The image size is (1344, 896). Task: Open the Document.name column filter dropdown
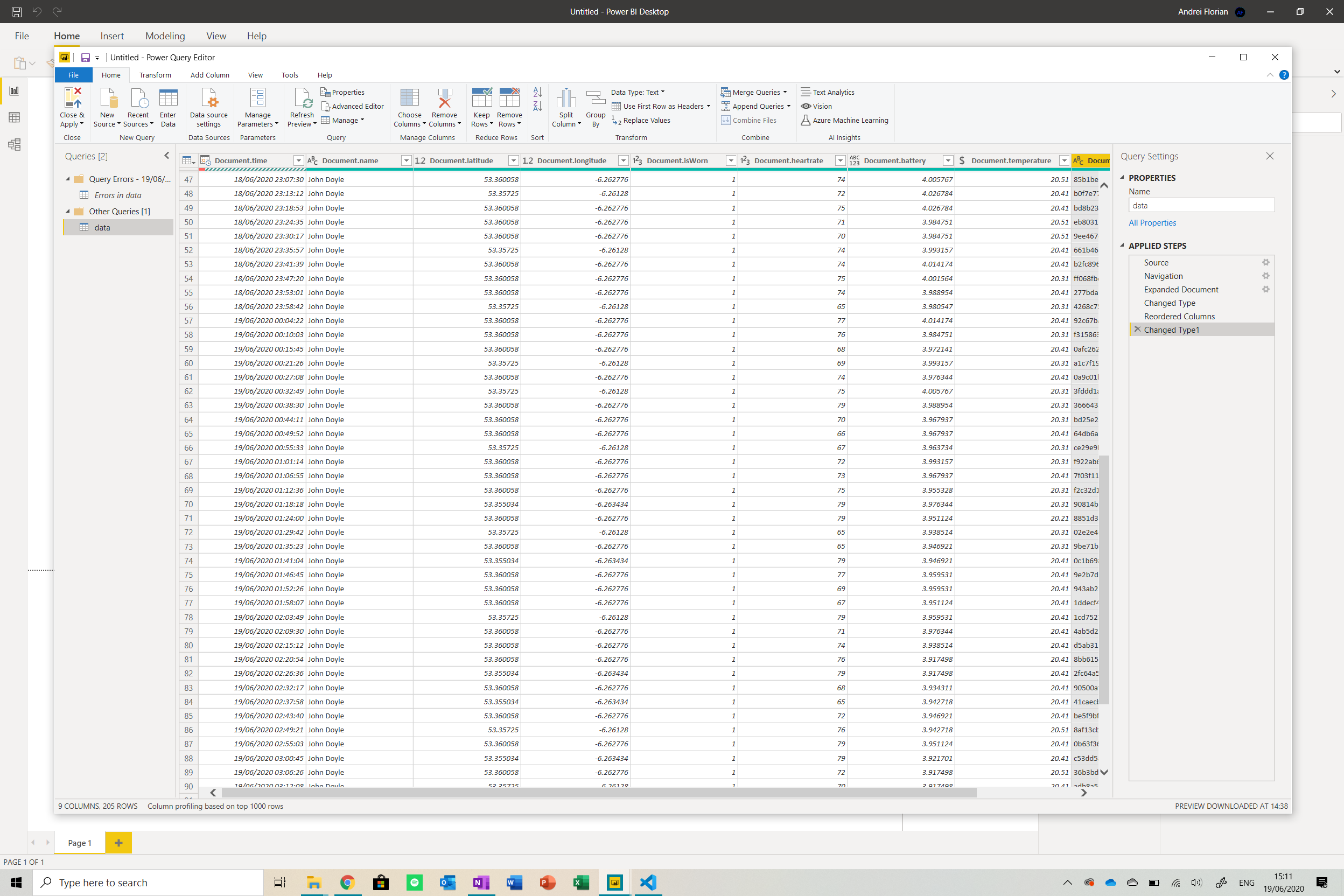(407, 160)
